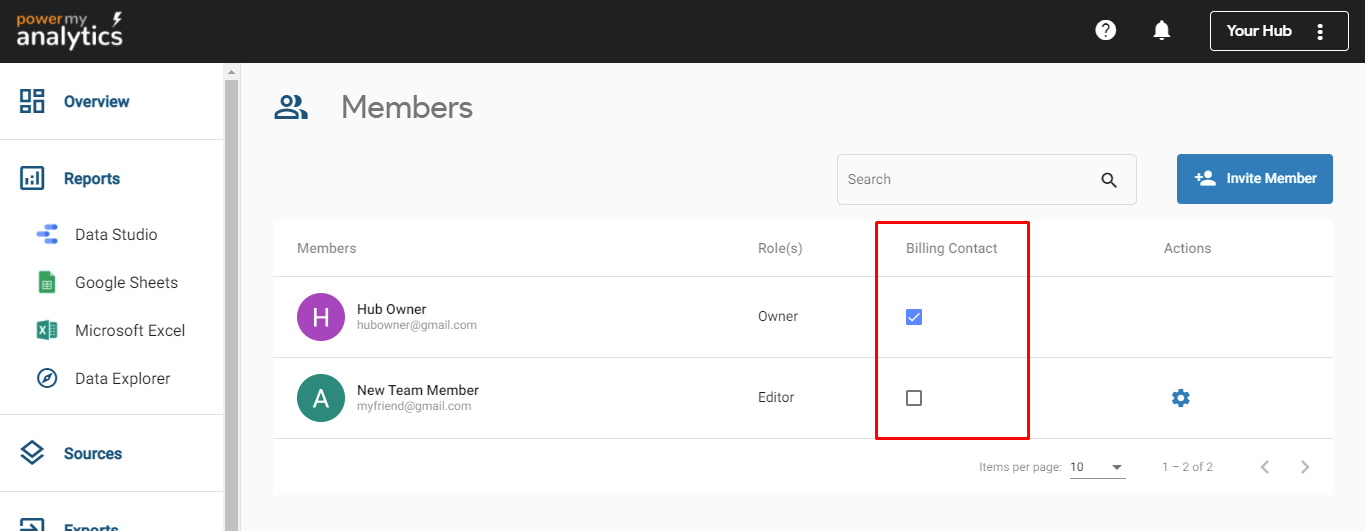This screenshot has width=1365, height=531.
Task: Go to next page of members
Action: coord(1304,467)
